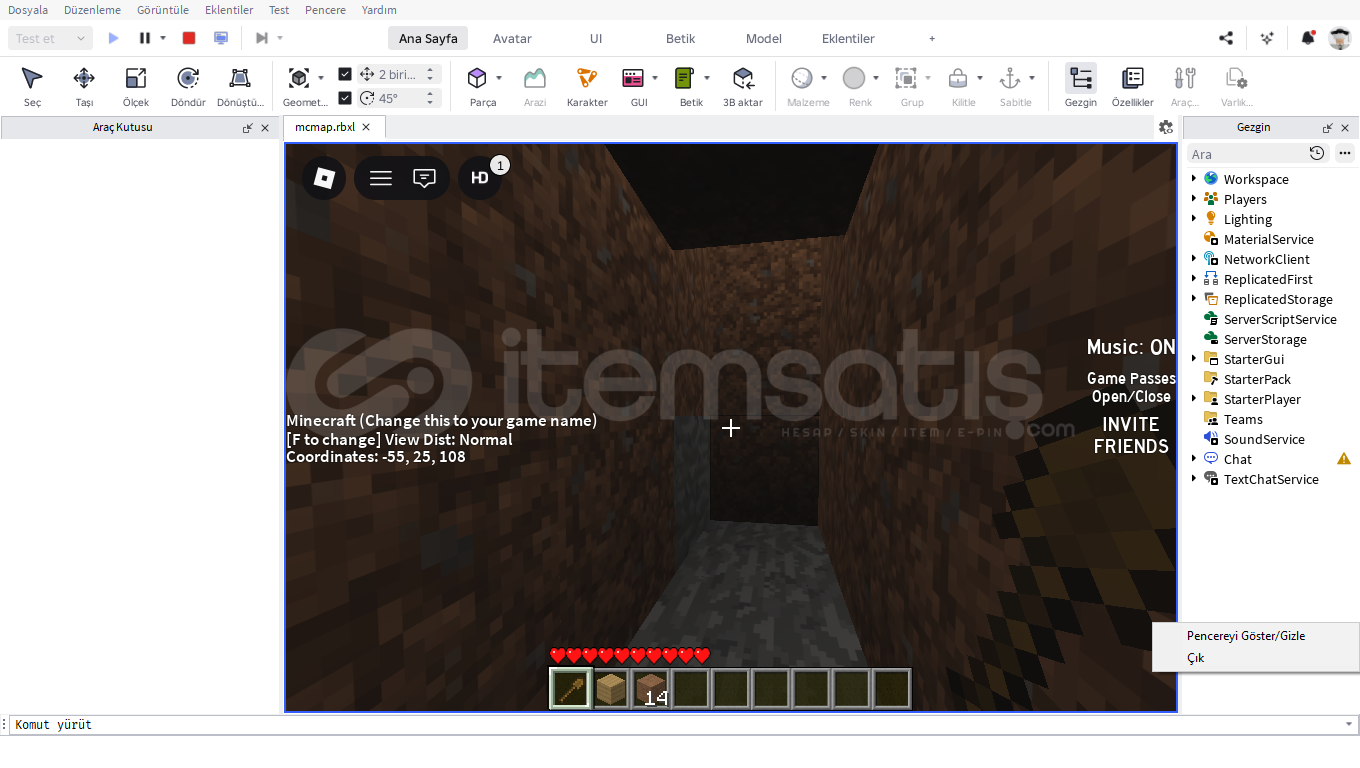This screenshot has height=768, width=1360.
Task: Expand the StarterGui node
Action: click(x=1194, y=359)
